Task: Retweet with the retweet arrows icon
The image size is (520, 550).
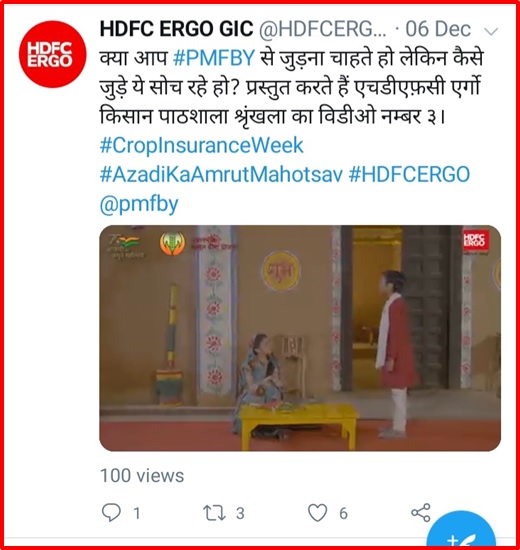Action: point(214,513)
